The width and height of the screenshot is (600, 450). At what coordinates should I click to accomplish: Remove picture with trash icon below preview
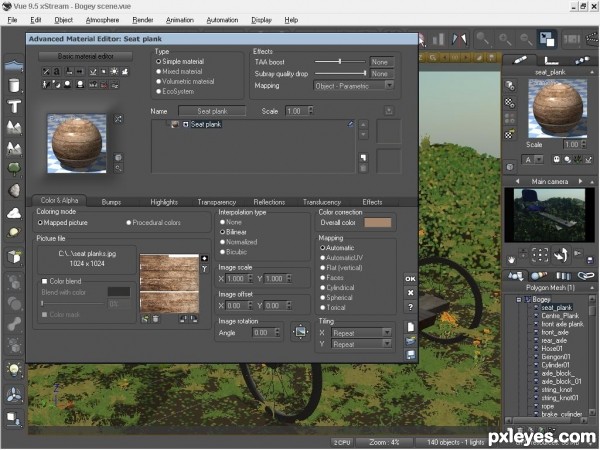point(156,319)
